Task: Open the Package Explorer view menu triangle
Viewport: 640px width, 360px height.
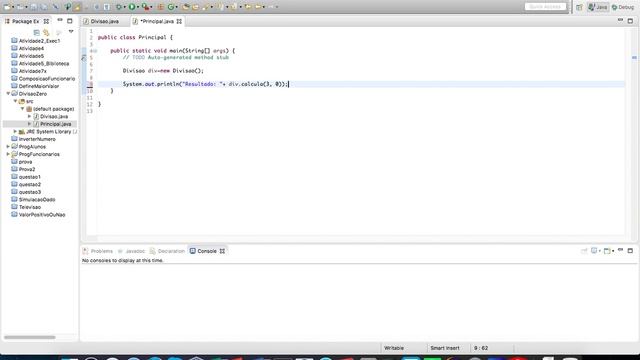Action: pyautogui.click(x=71, y=31)
